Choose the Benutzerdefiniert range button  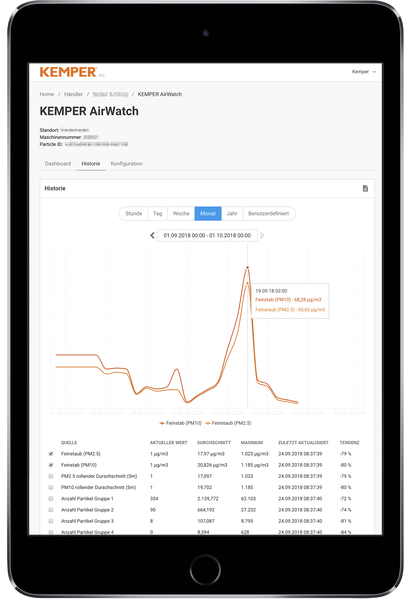pos(269,214)
